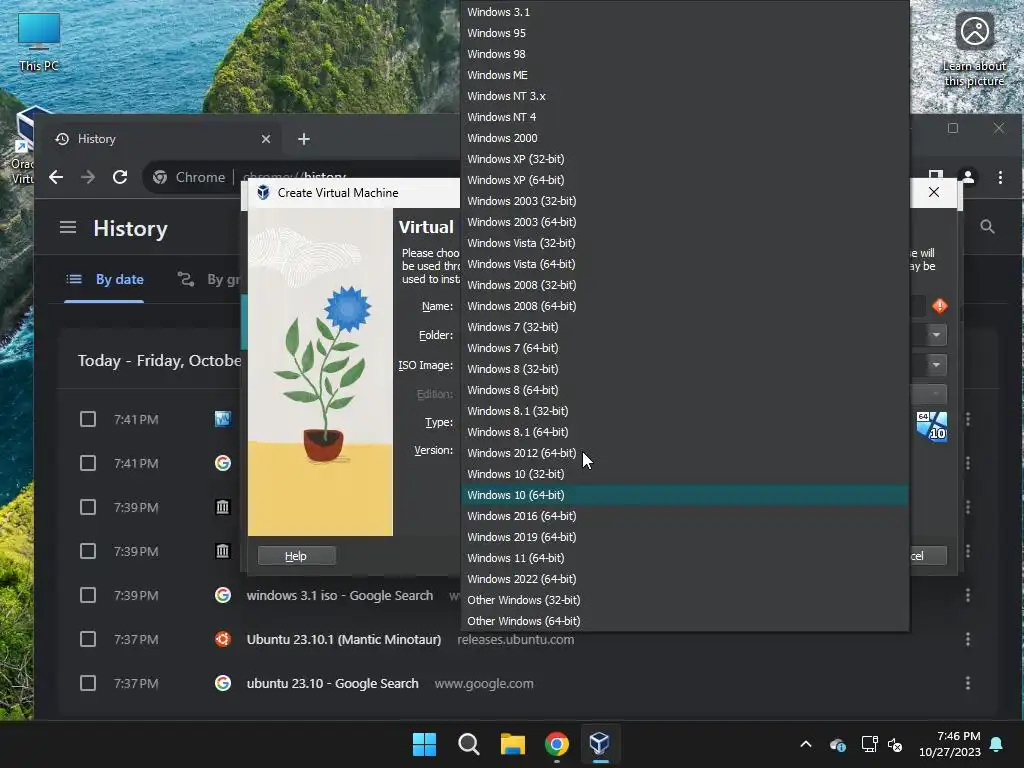
Task: Open Ubuntu 23.10.1 (Mantic Minotaur) link
Action: 344,639
